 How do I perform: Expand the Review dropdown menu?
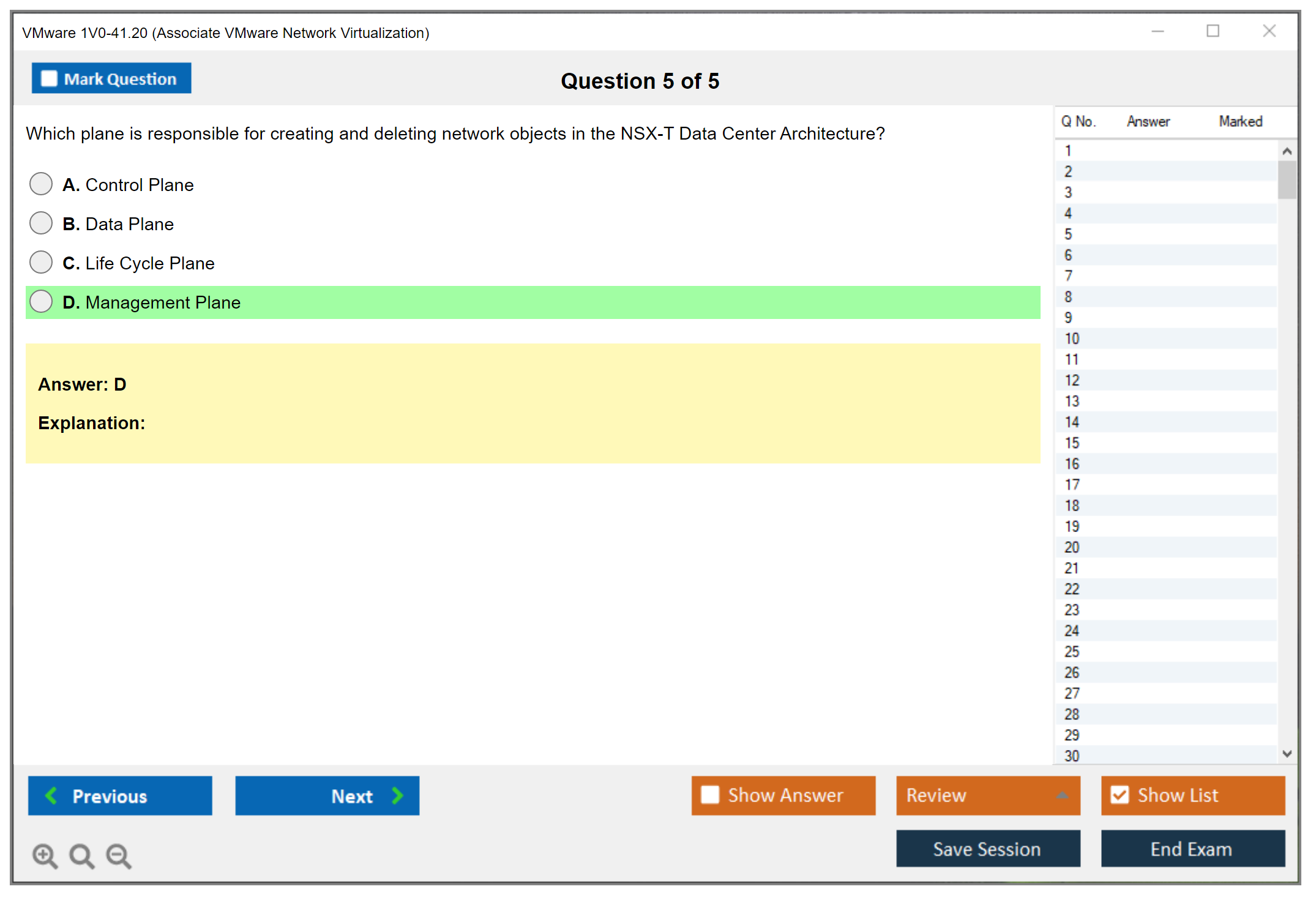tap(1062, 795)
